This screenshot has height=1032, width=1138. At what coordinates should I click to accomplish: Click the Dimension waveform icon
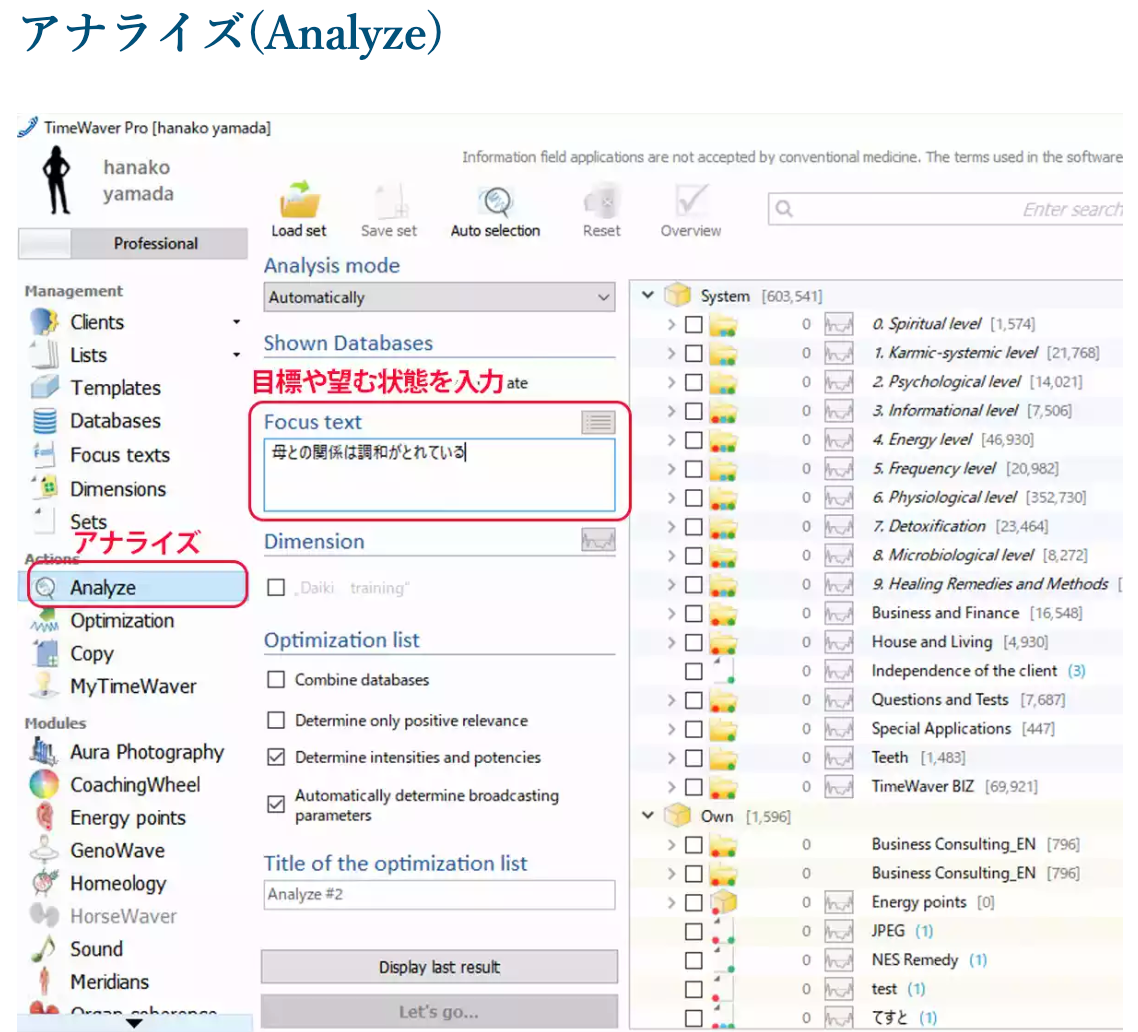598,541
